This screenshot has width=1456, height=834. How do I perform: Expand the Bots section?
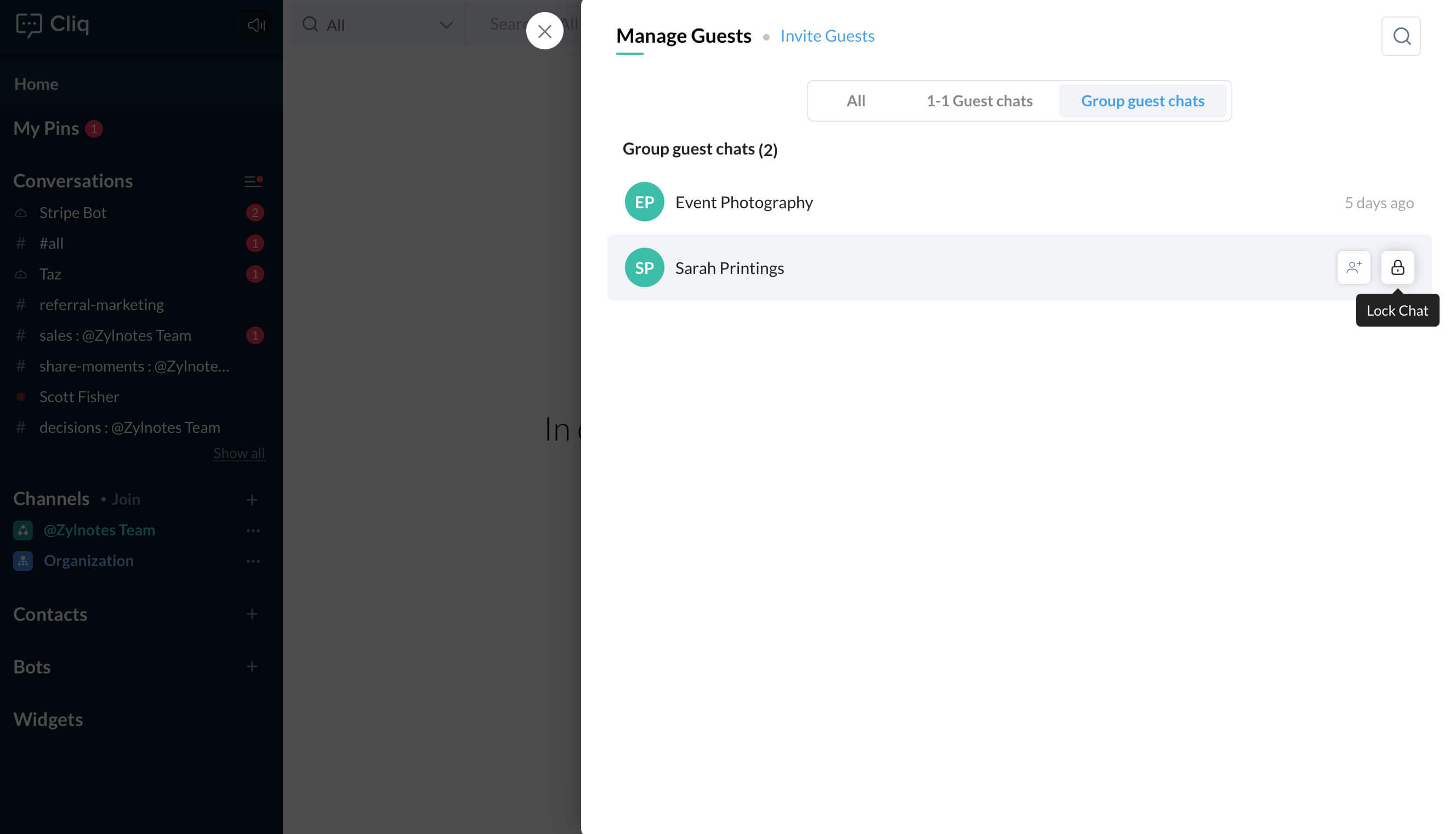(31, 667)
